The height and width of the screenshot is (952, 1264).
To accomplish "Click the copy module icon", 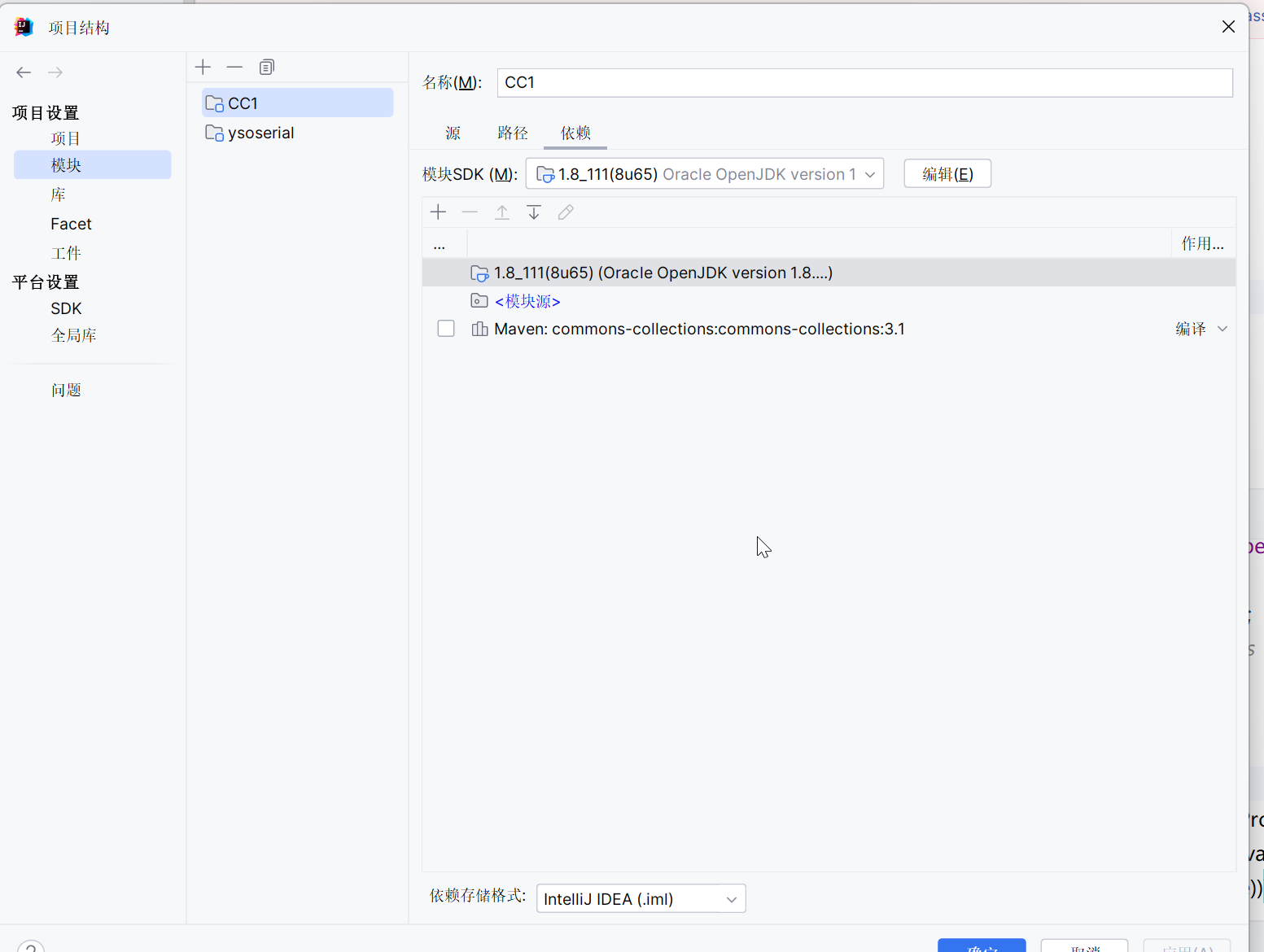I will [266, 67].
